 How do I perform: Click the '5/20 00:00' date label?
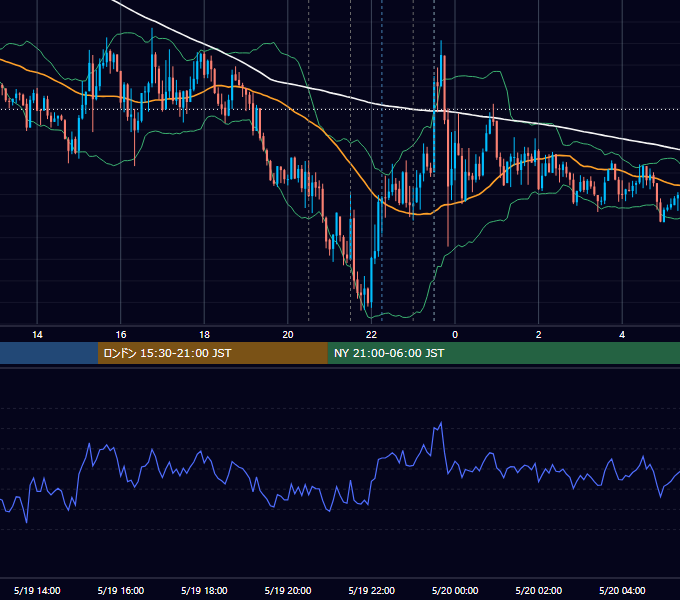click(455, 590)
